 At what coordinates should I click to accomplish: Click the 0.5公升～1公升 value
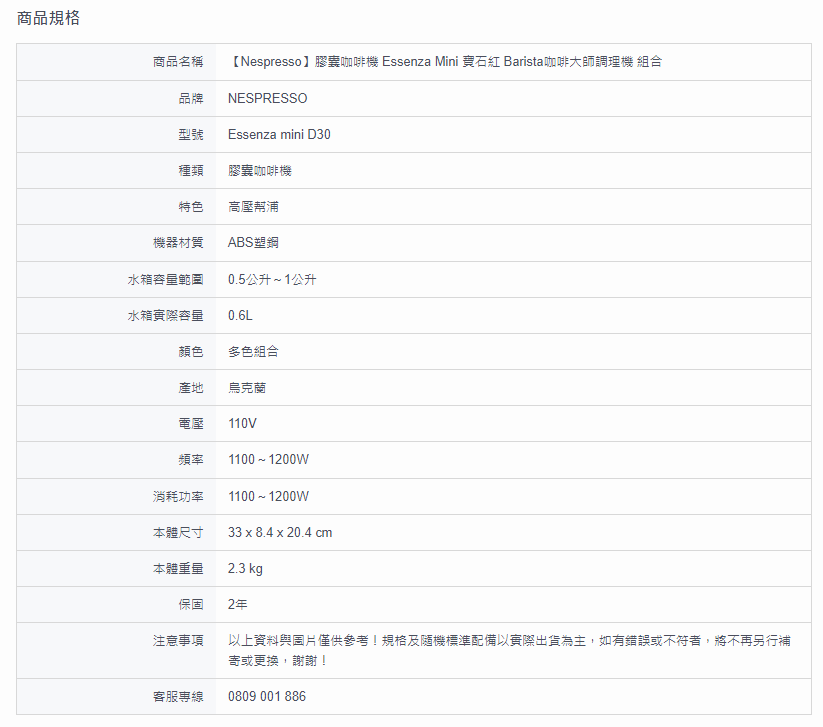(272, 279)
